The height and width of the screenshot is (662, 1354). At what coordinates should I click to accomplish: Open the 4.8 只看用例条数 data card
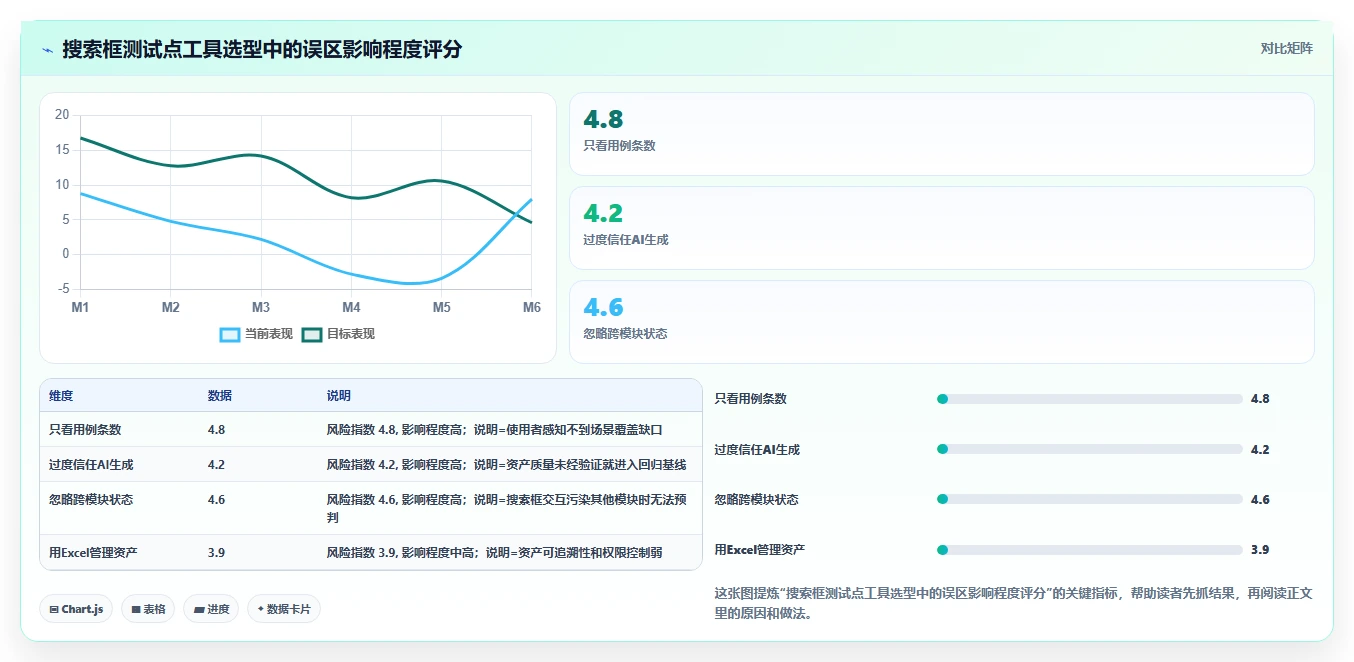[x=941, y=134]
